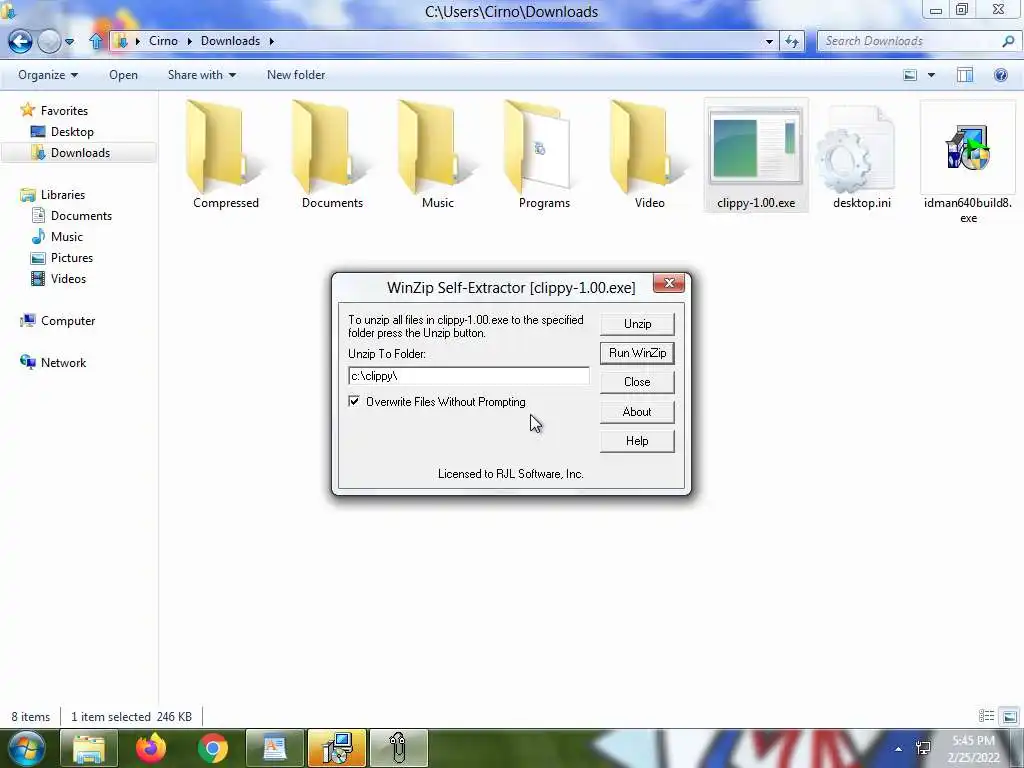Click the Up one level arrow
The image size is (1024, 768).
tap(96, 41)
